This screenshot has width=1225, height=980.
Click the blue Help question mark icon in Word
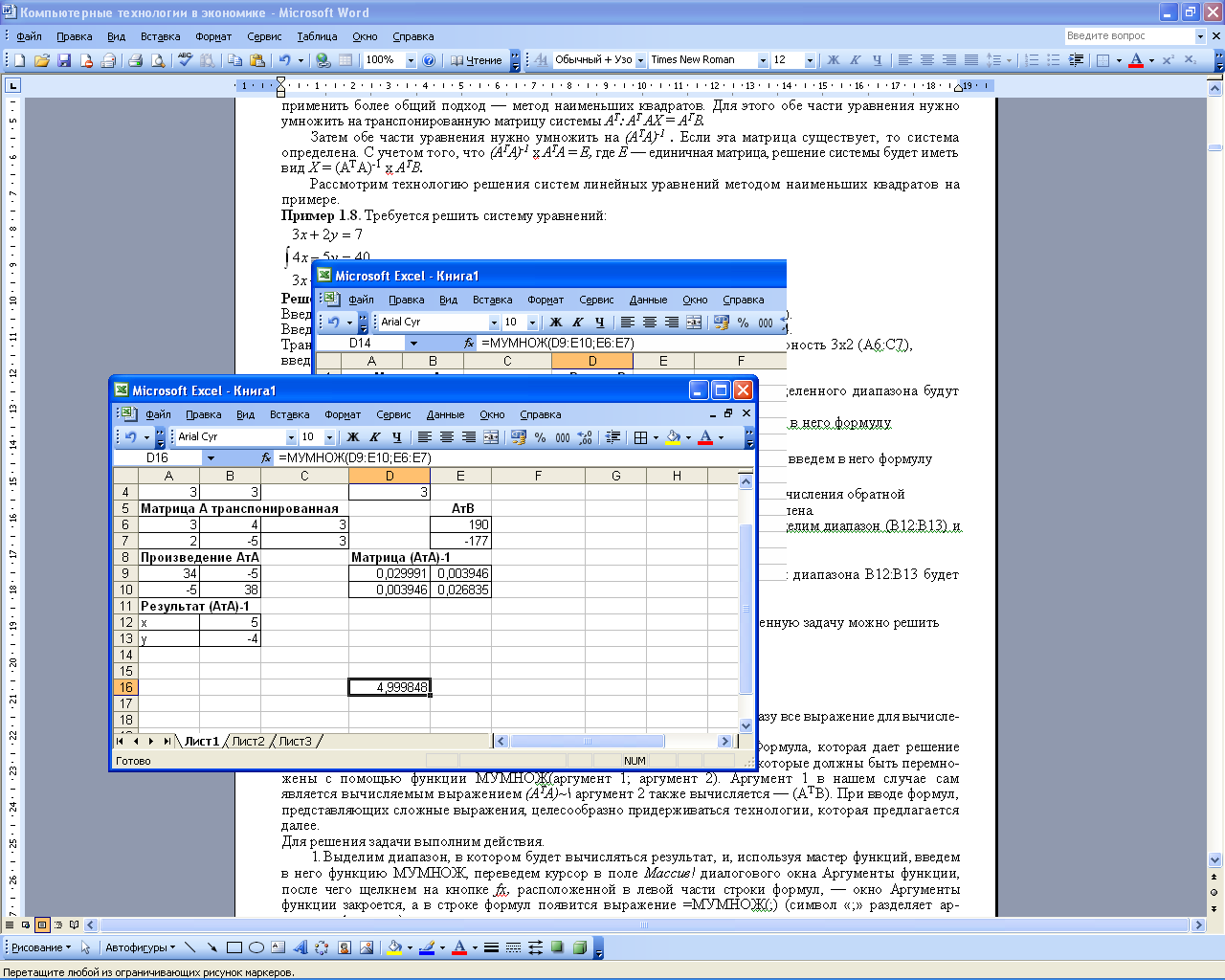[x=429, y=60]
